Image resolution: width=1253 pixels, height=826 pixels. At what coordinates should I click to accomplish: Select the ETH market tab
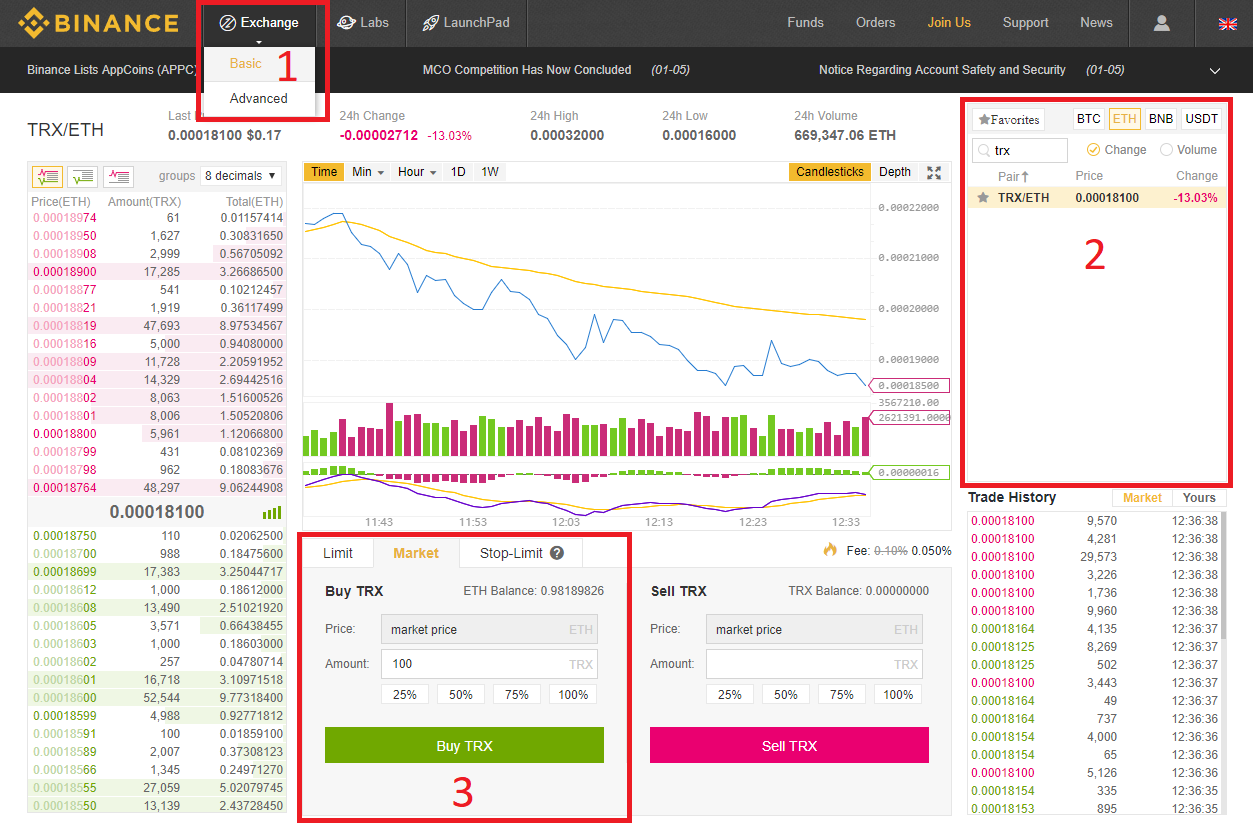click(x=1125, y=119)
